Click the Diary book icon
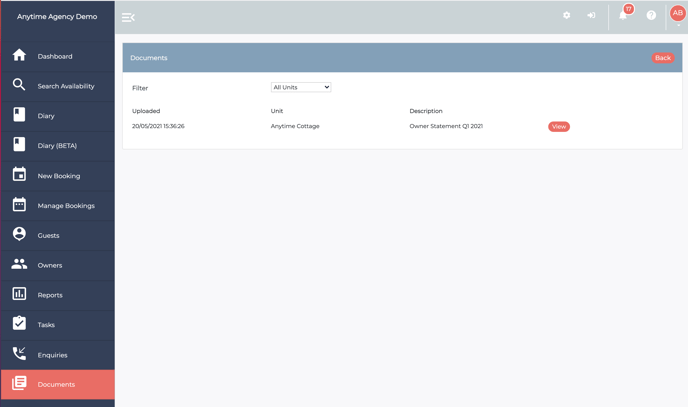Screen dimensions: 688x407 tap(19, 114)
